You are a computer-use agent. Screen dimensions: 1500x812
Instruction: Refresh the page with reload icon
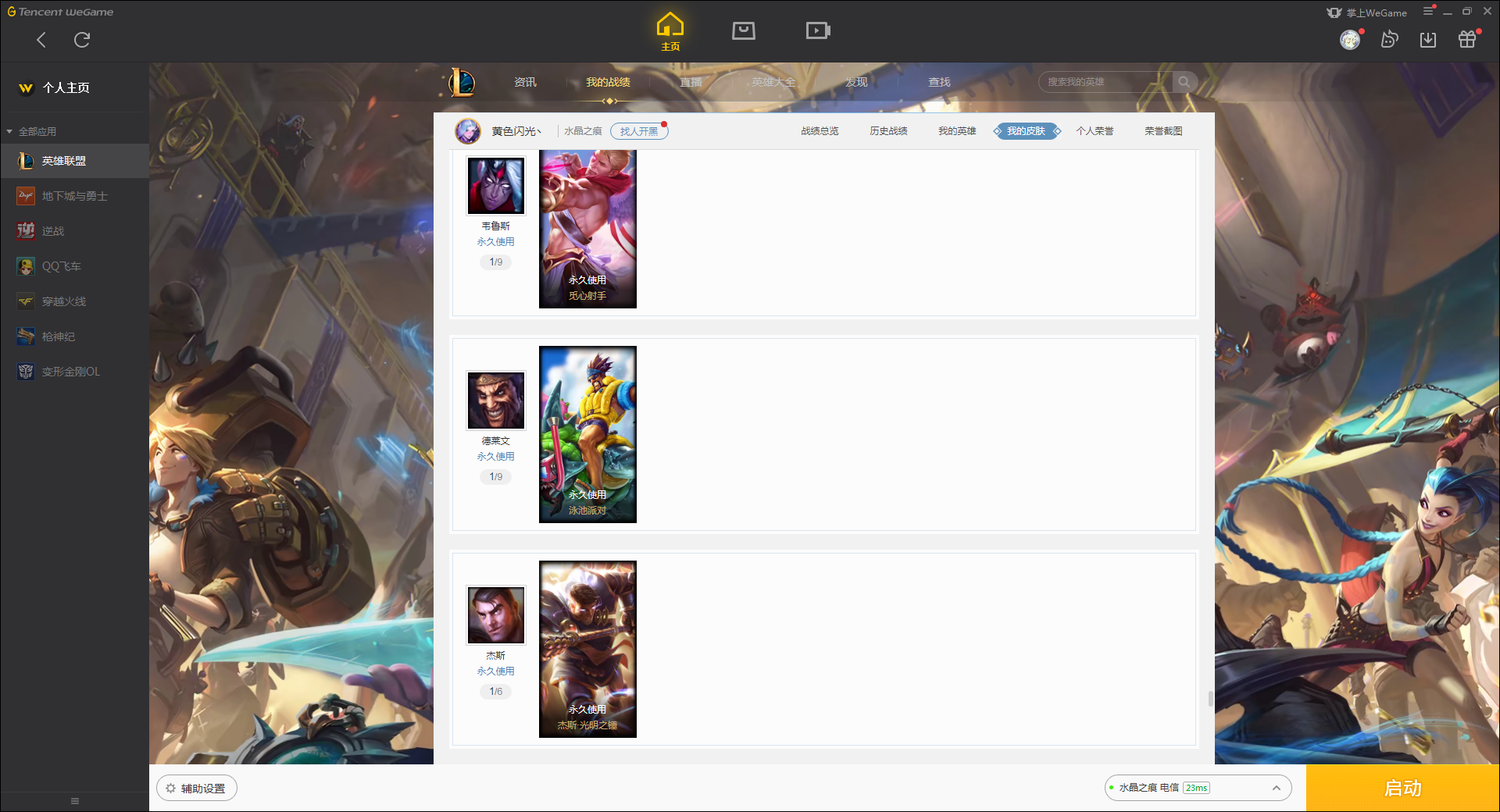[x=82, y=40]
